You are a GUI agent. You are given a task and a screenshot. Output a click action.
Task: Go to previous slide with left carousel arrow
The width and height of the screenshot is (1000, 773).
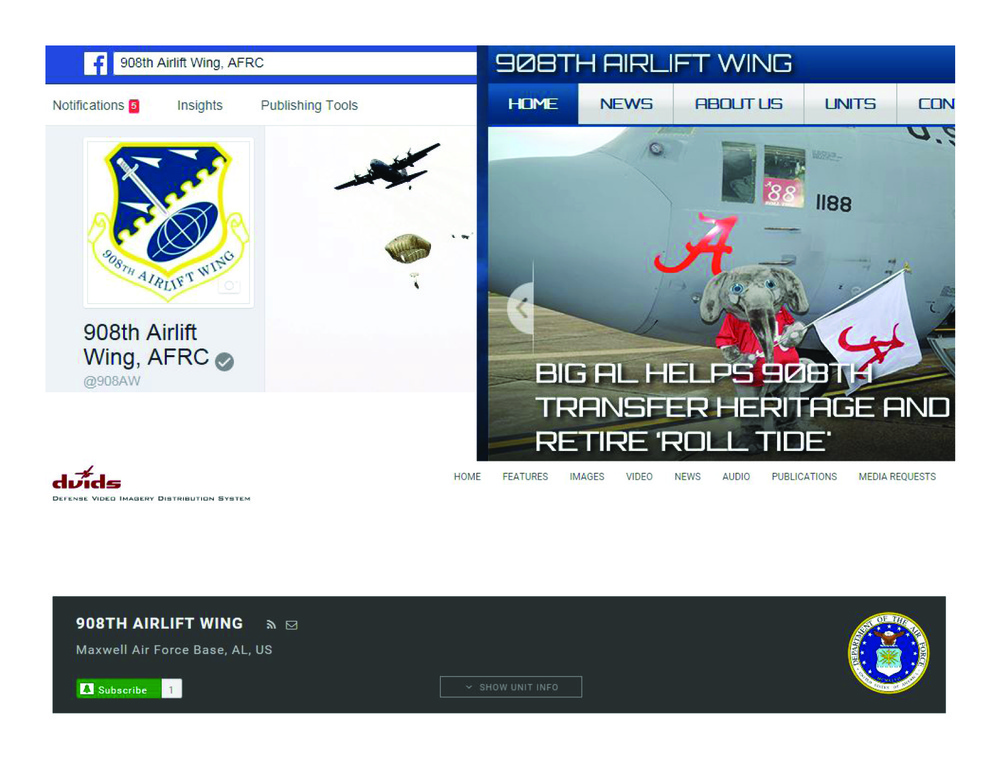click(520, 307)
